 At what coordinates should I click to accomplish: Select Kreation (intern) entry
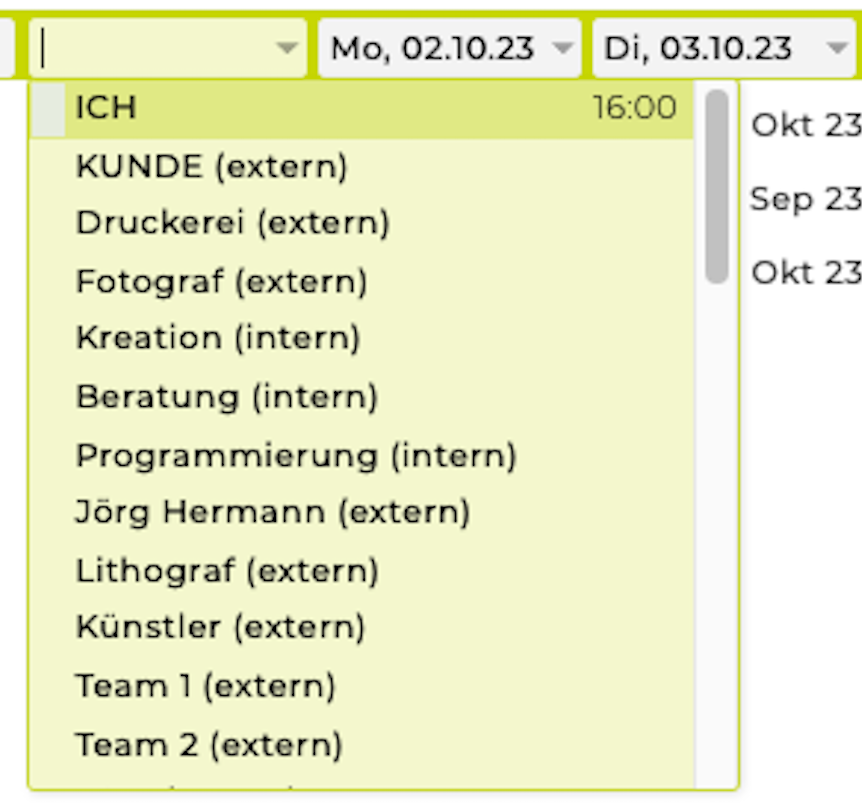tap(217, 338)
